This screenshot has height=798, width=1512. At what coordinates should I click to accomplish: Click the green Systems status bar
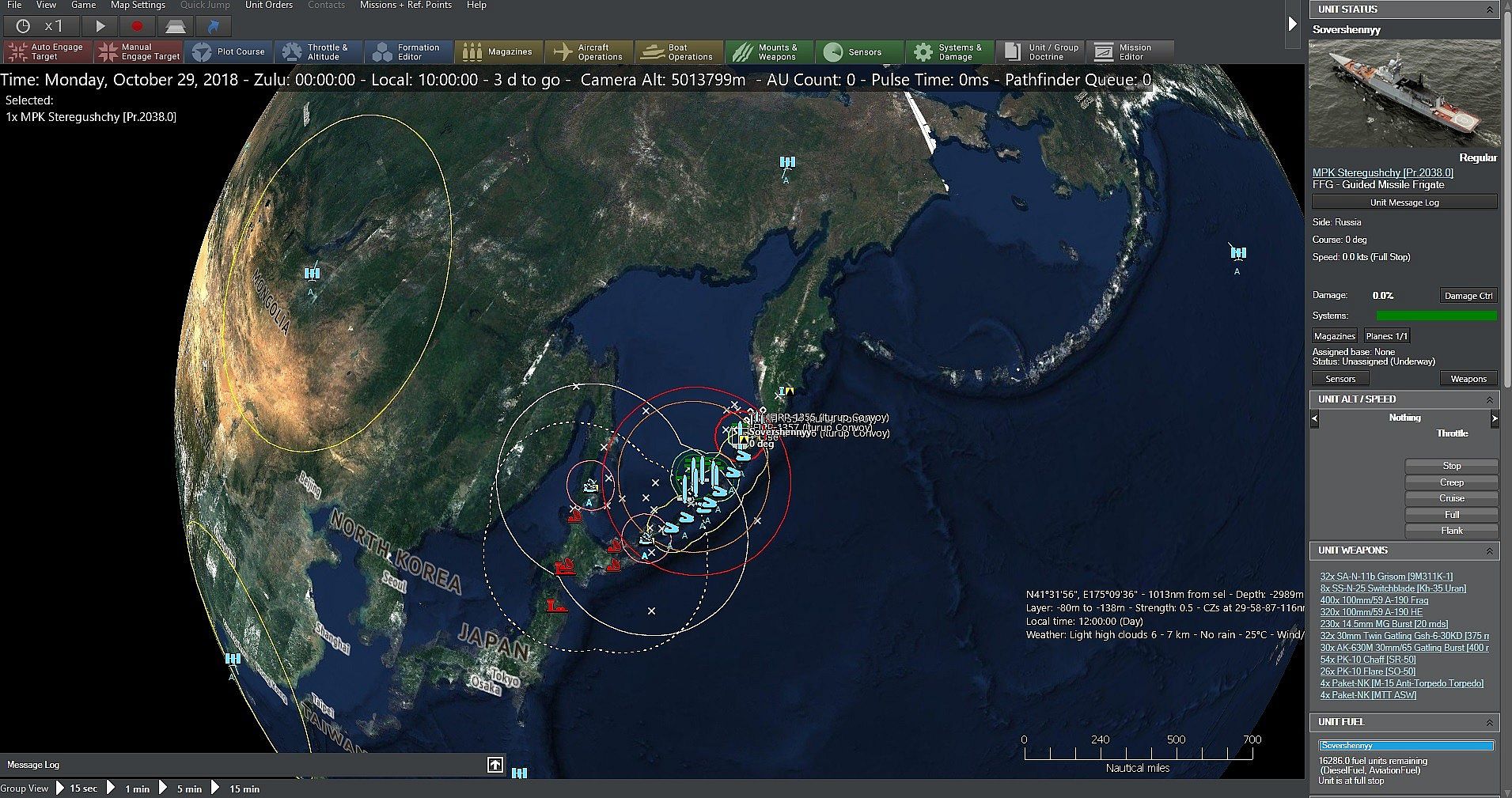pyautogui.click(x=1436, y=316)
